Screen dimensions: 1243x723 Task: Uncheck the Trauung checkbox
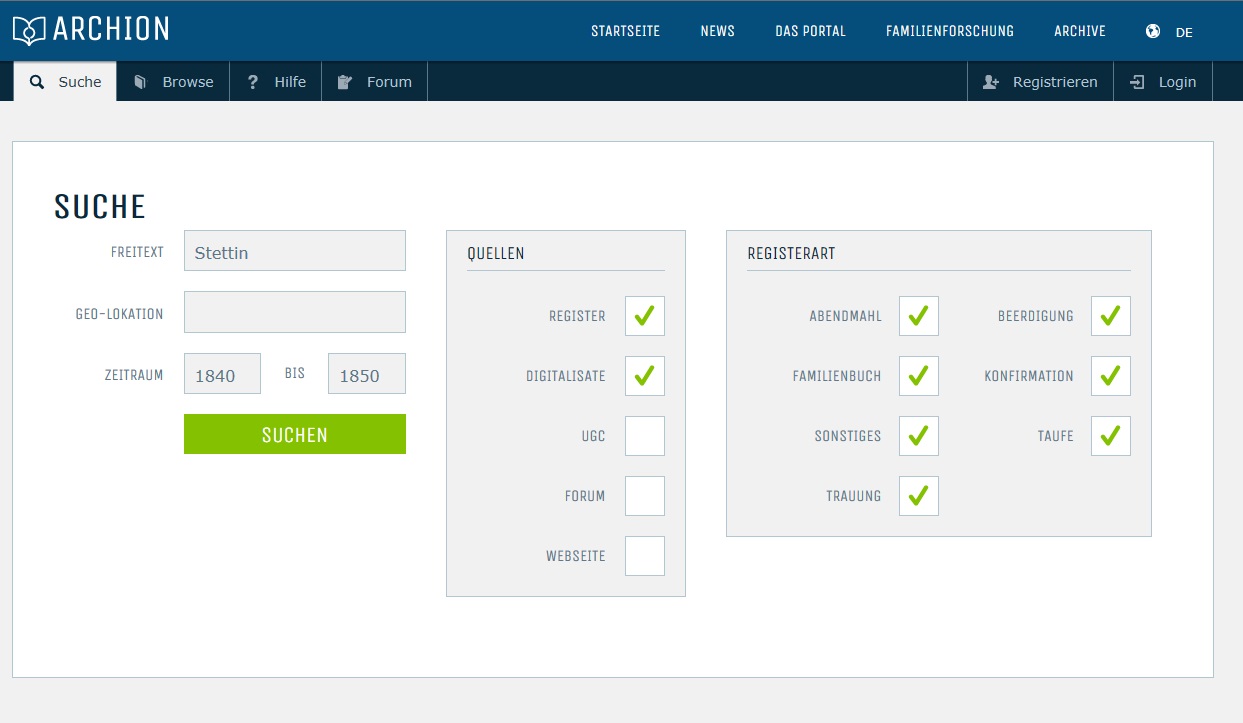919,496
